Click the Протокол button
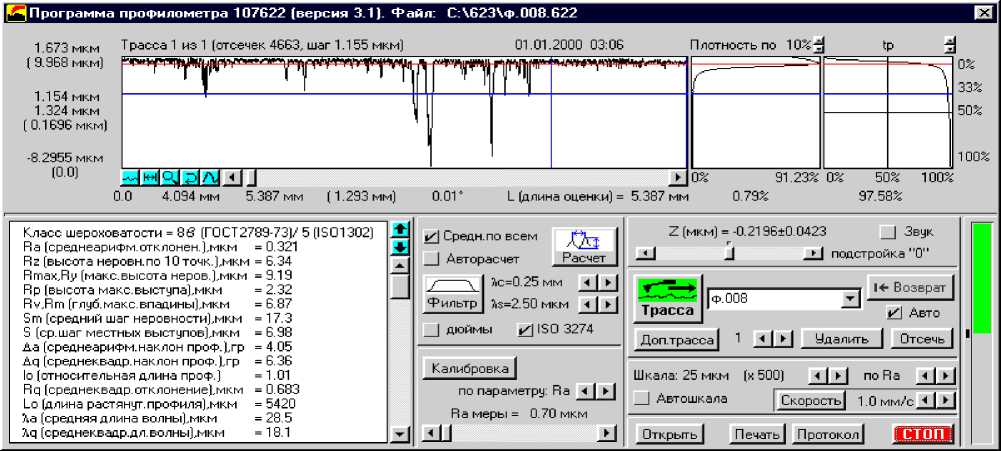 pyautogui.click(x=826, y=435)
